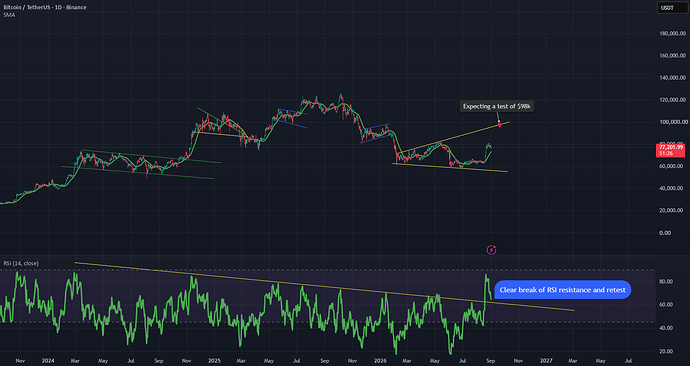Click the 2027 label on the time axis
This screenshot has height=366, width=690.
[546, 361]
